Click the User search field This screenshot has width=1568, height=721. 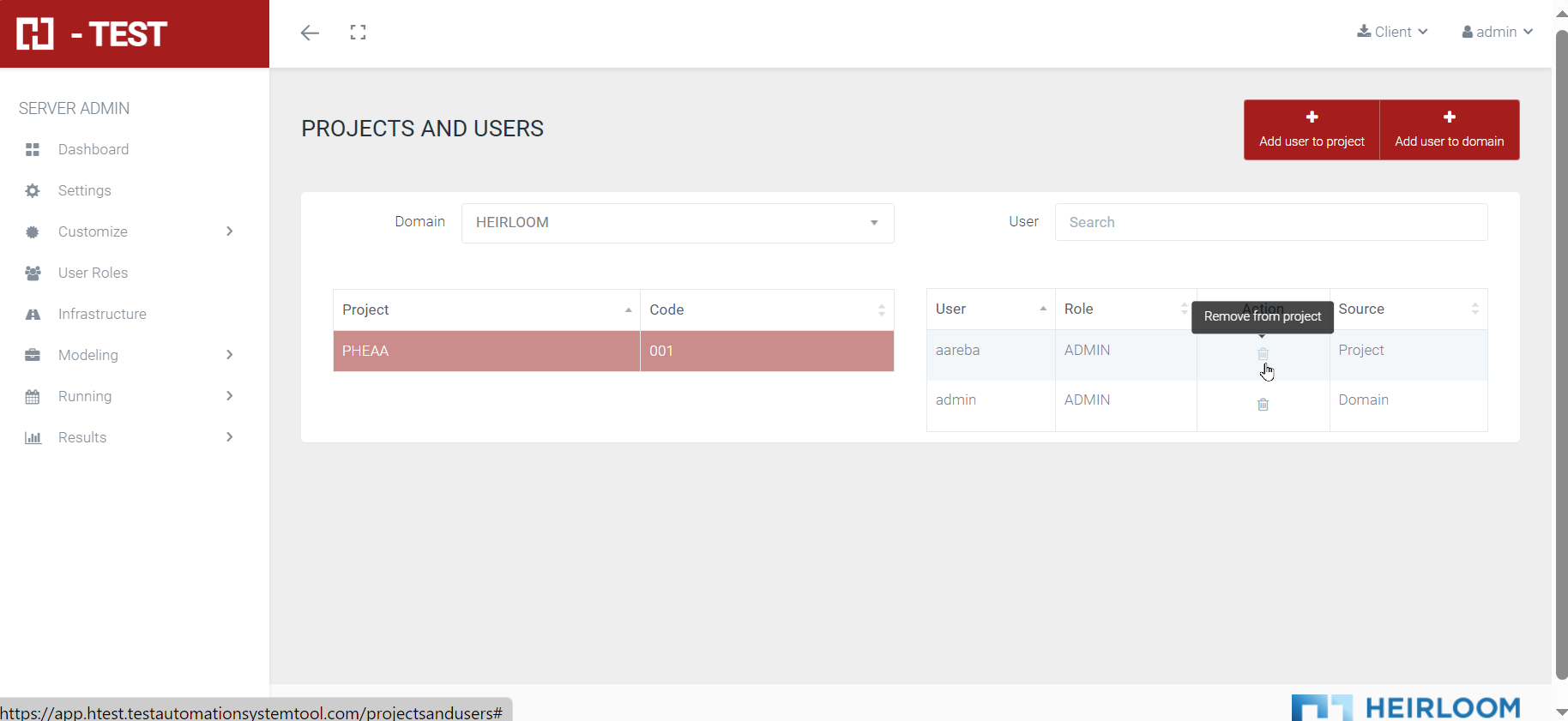[x=1270, y=222]
